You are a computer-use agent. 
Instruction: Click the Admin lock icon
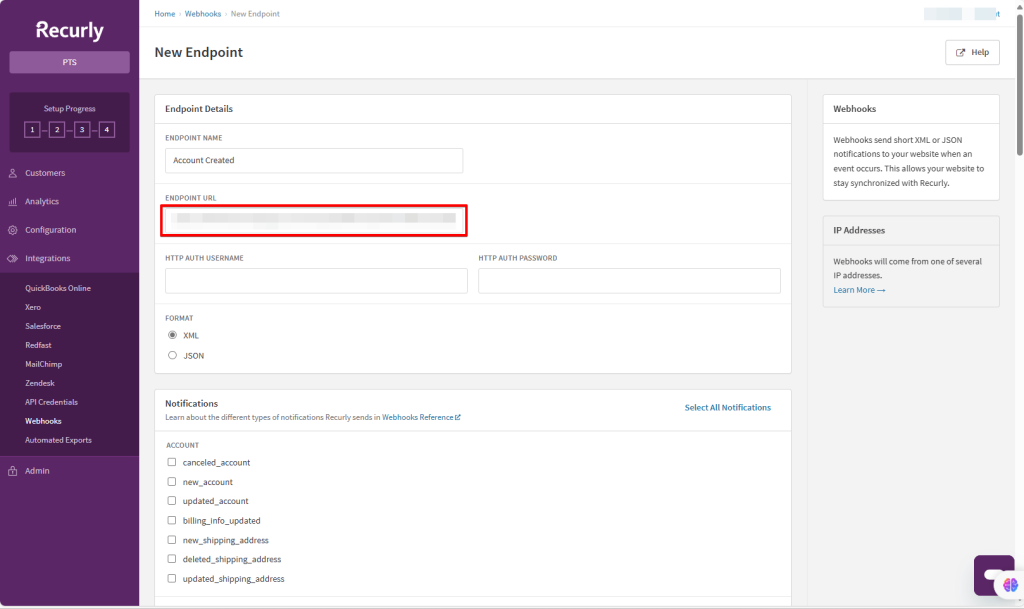[x=13, y=471]
